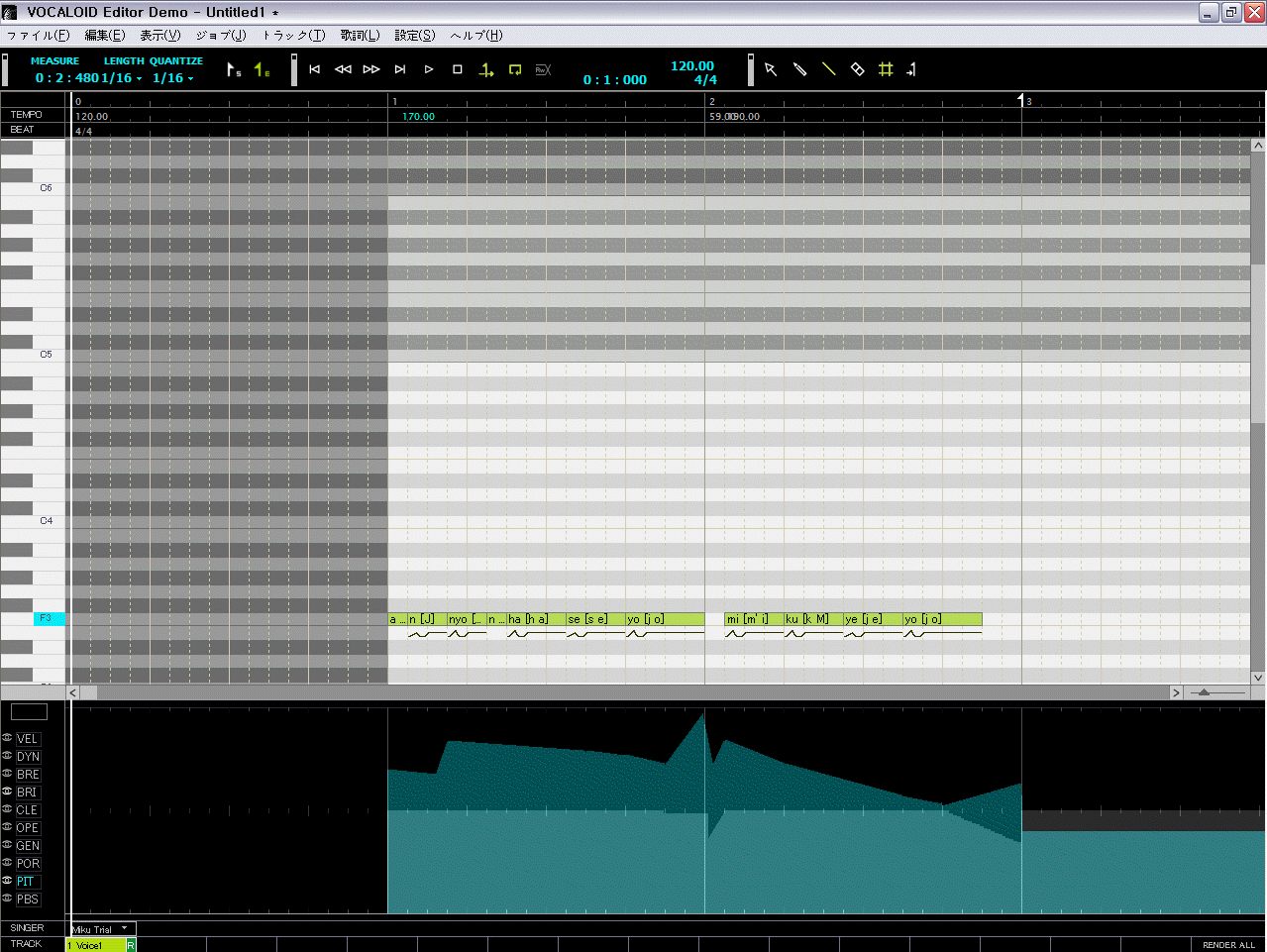
Task: Toggle the eye icon beside PIT
Action: [7, 881]
